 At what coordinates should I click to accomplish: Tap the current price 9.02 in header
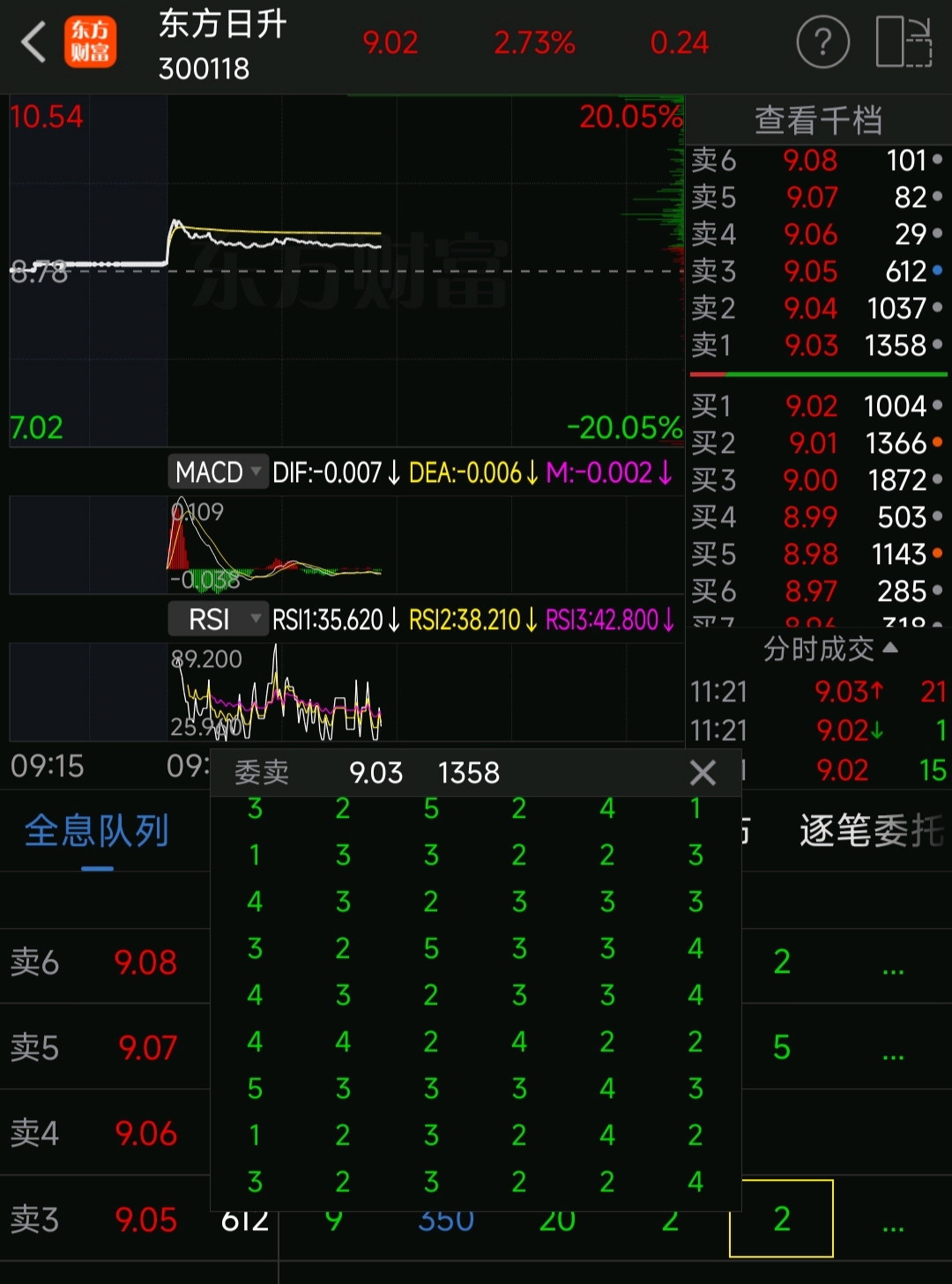pos(390,42)
